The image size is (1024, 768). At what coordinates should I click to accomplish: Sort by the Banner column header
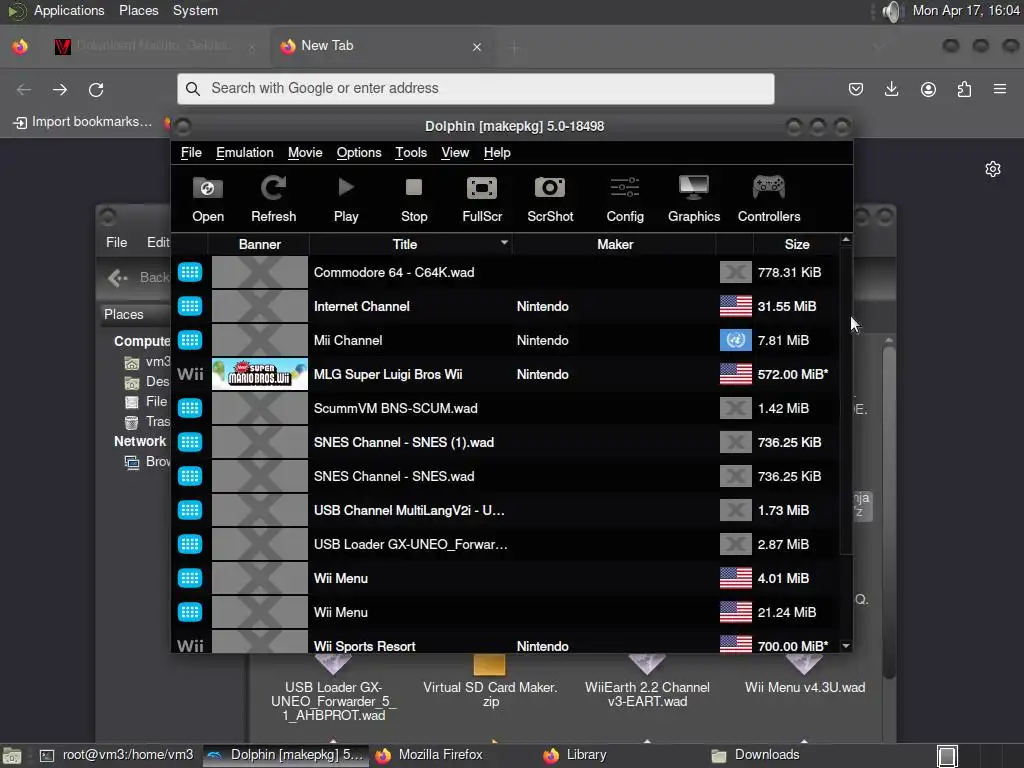point(259,244)
